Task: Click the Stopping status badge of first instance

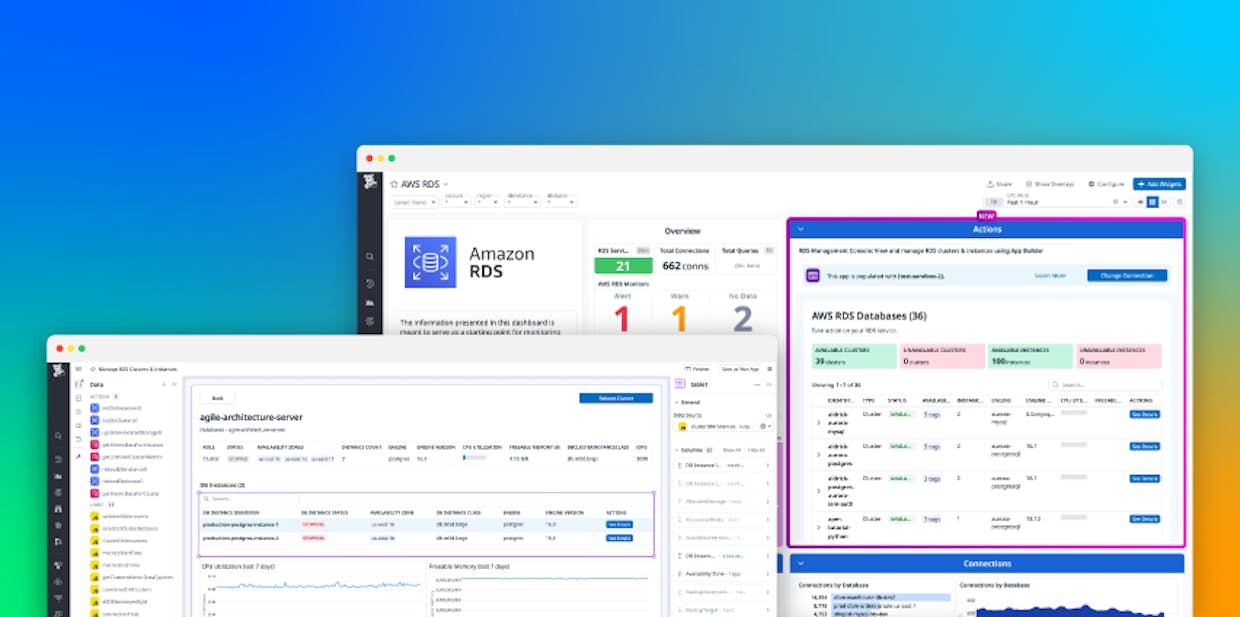Action: (x=313, y=524)
